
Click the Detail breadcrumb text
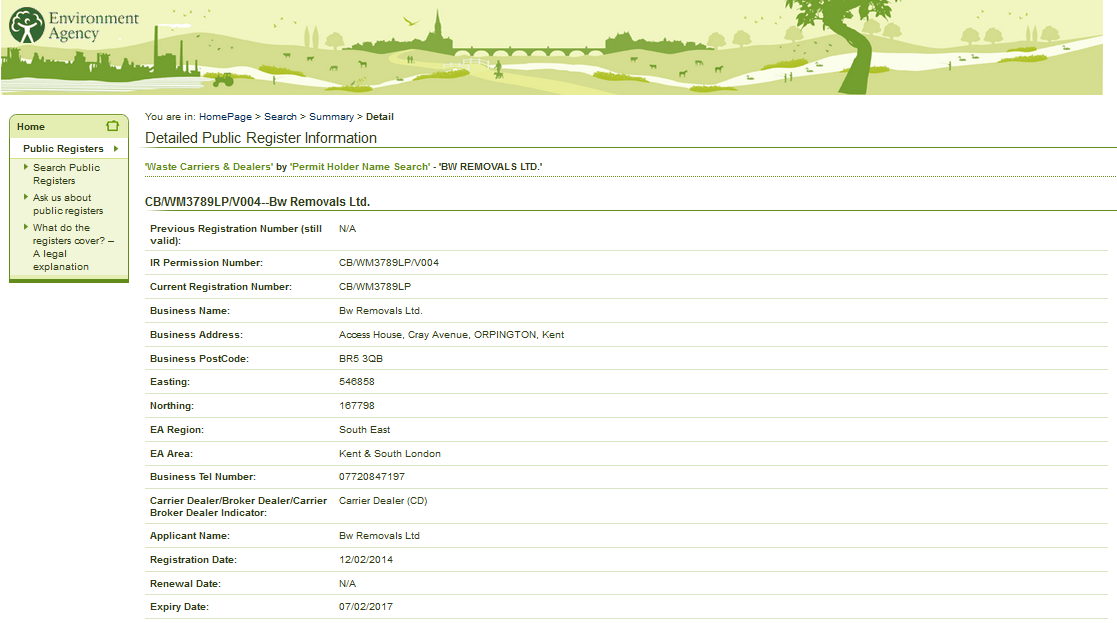[x=380, y=117]
